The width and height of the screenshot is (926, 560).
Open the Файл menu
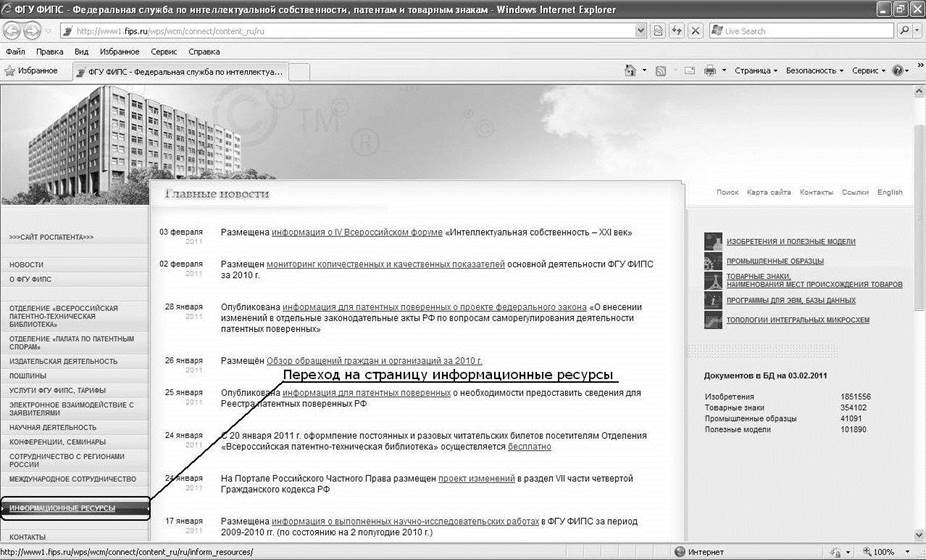[15, 52]
